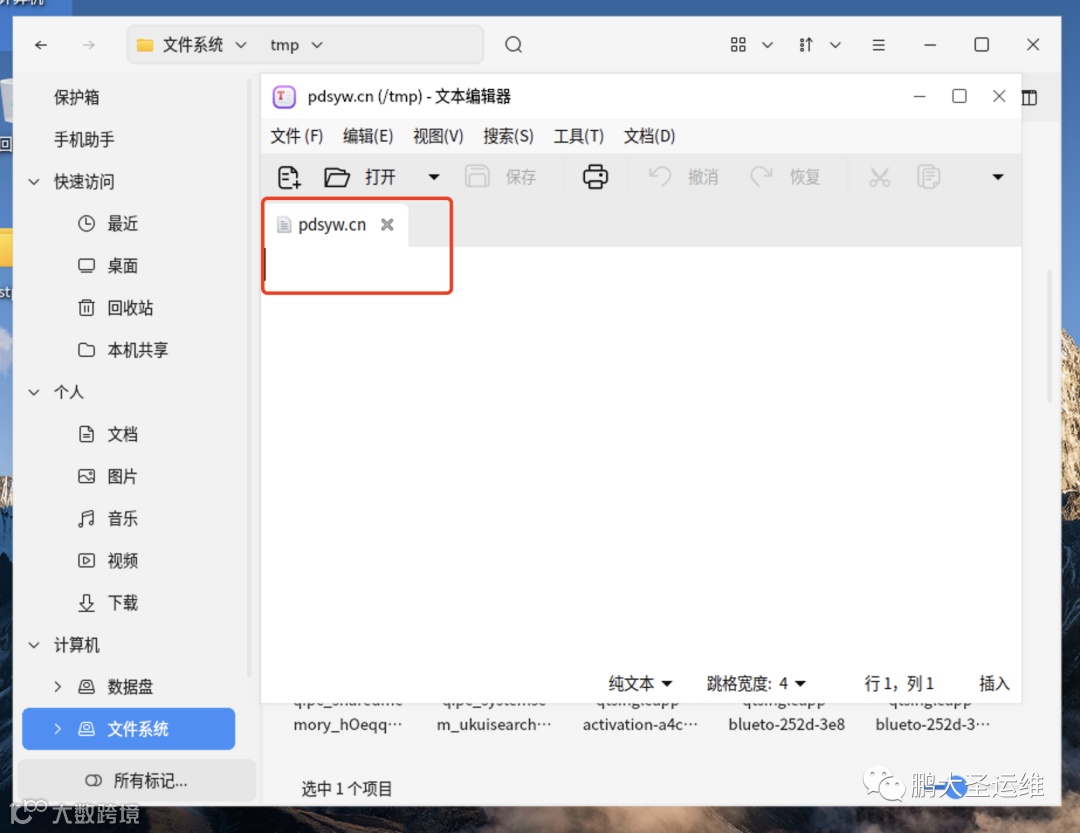Open the 纯文本 syntax dropdown
This screenshot has height=833, width=1080.
tap(640, 683)
